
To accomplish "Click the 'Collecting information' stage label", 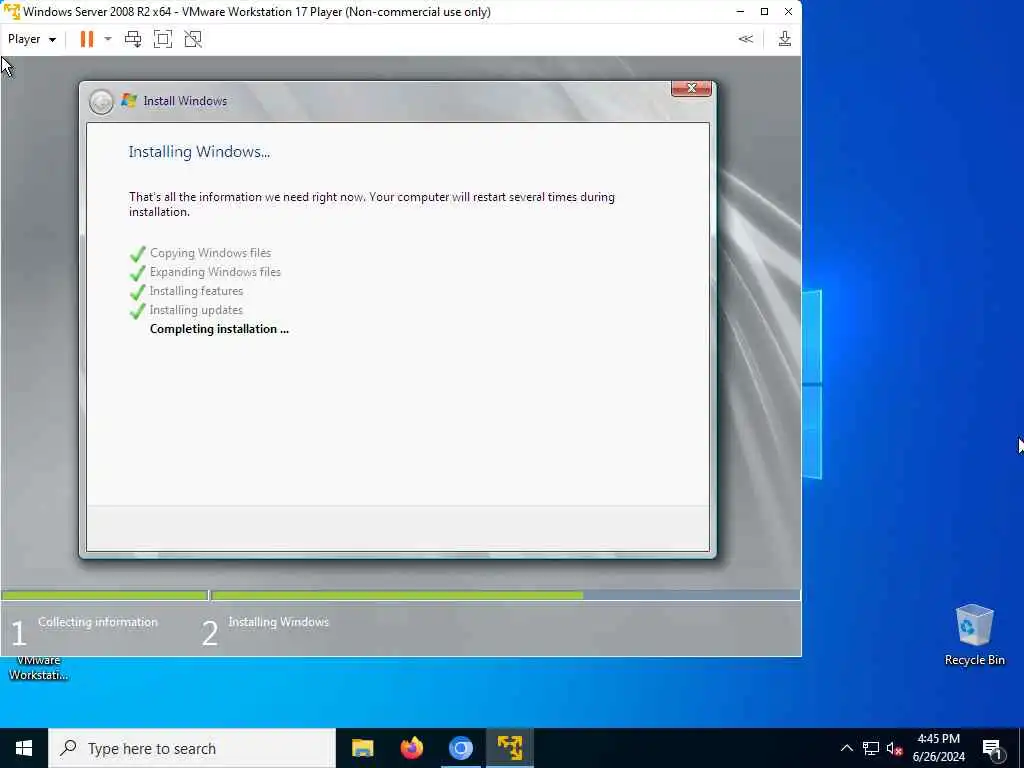I will (98, 622).
